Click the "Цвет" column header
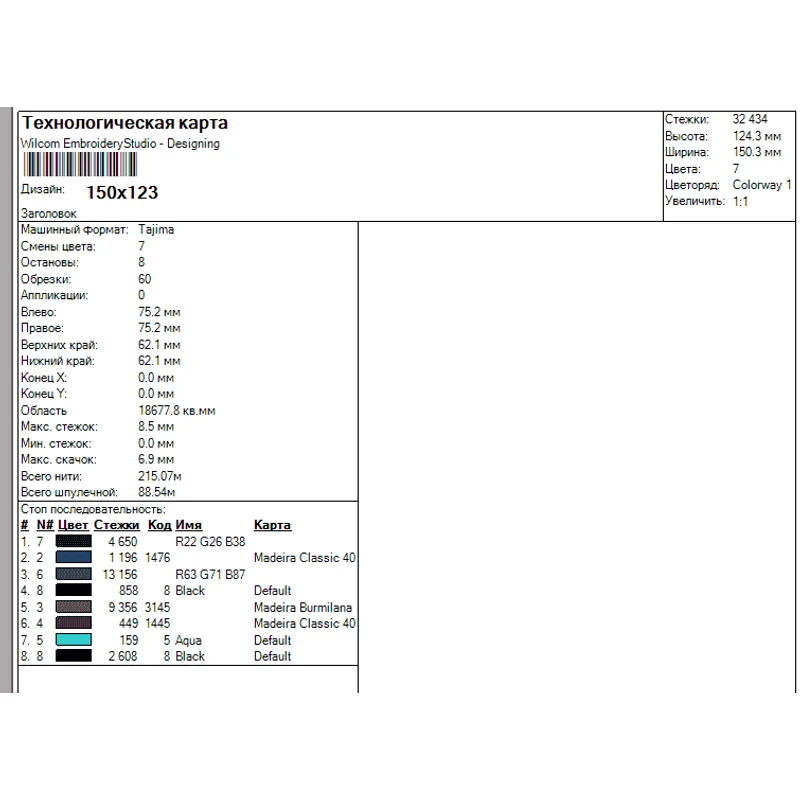This screenshot has width=800, height=800. tap(73, 525)
